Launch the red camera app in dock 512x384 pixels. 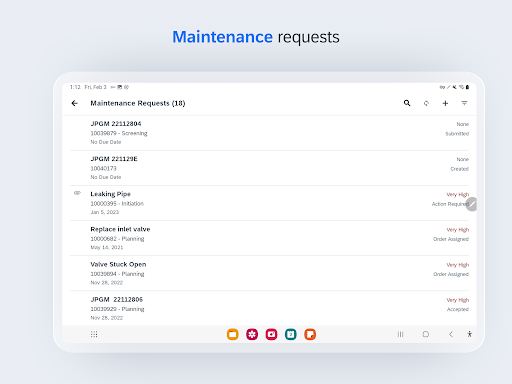click(271, 334)
